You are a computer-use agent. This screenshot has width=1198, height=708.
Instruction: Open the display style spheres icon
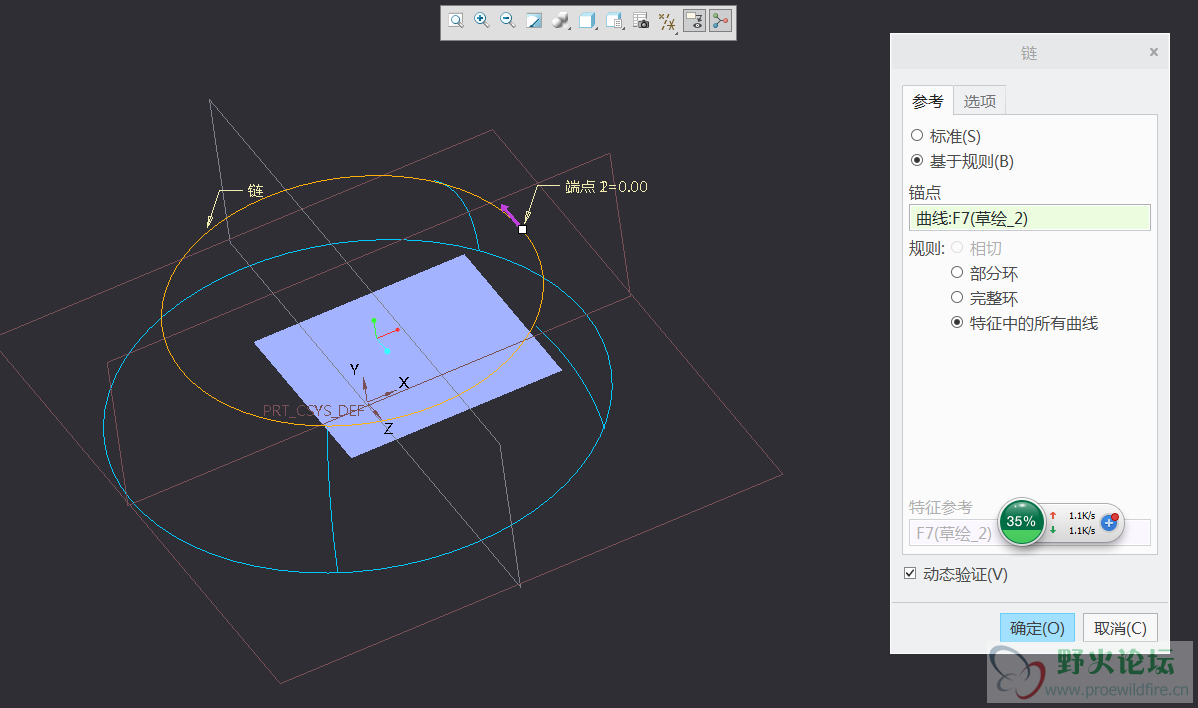pyautogui.click(x=560, y=21)
